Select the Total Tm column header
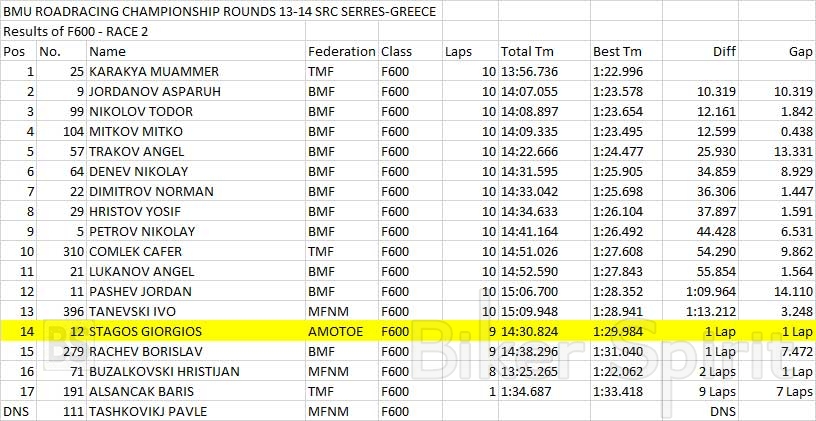 click(x=530, y=51)
